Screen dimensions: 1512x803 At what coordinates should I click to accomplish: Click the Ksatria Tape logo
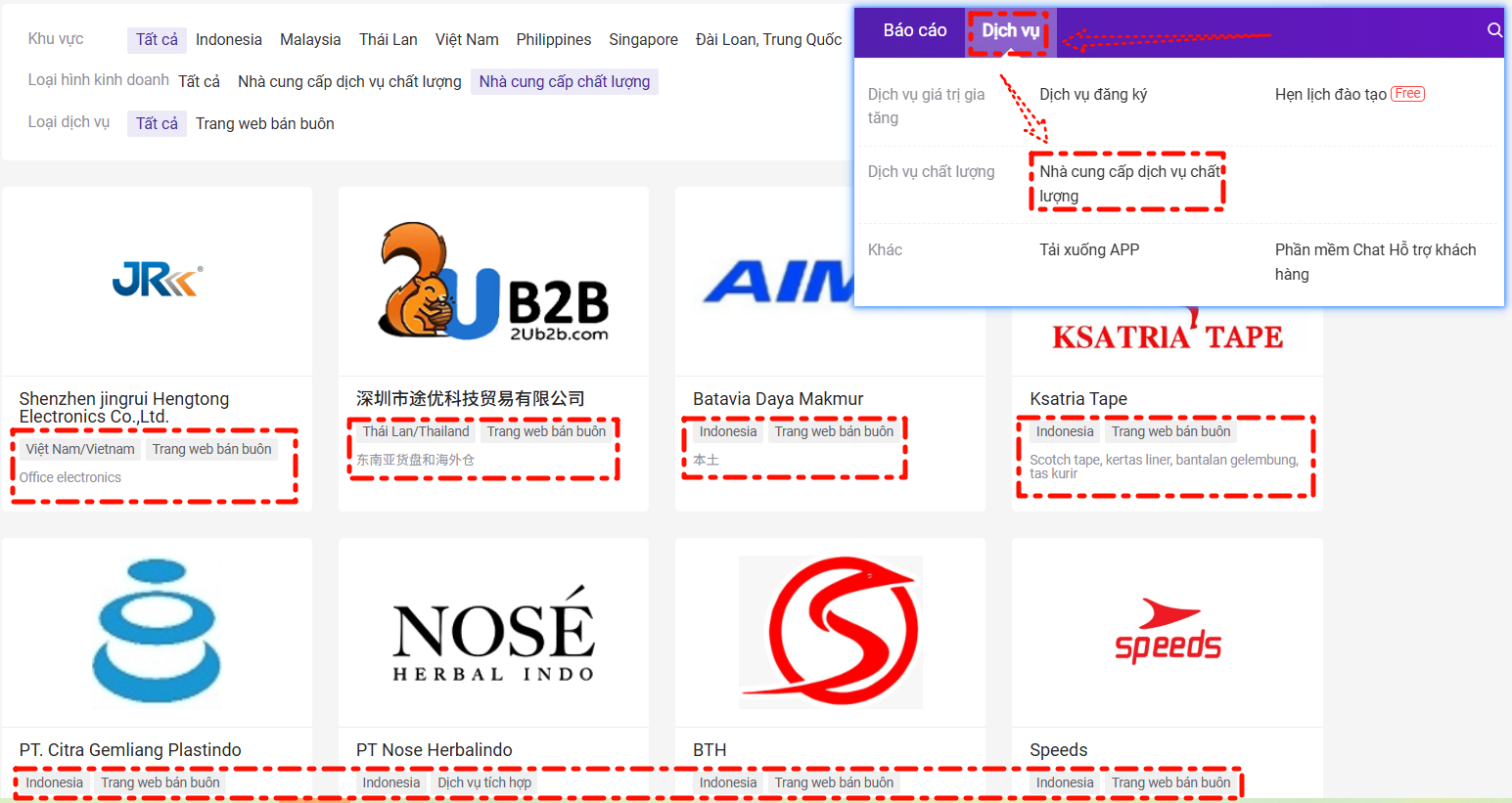click(1167, 335)
